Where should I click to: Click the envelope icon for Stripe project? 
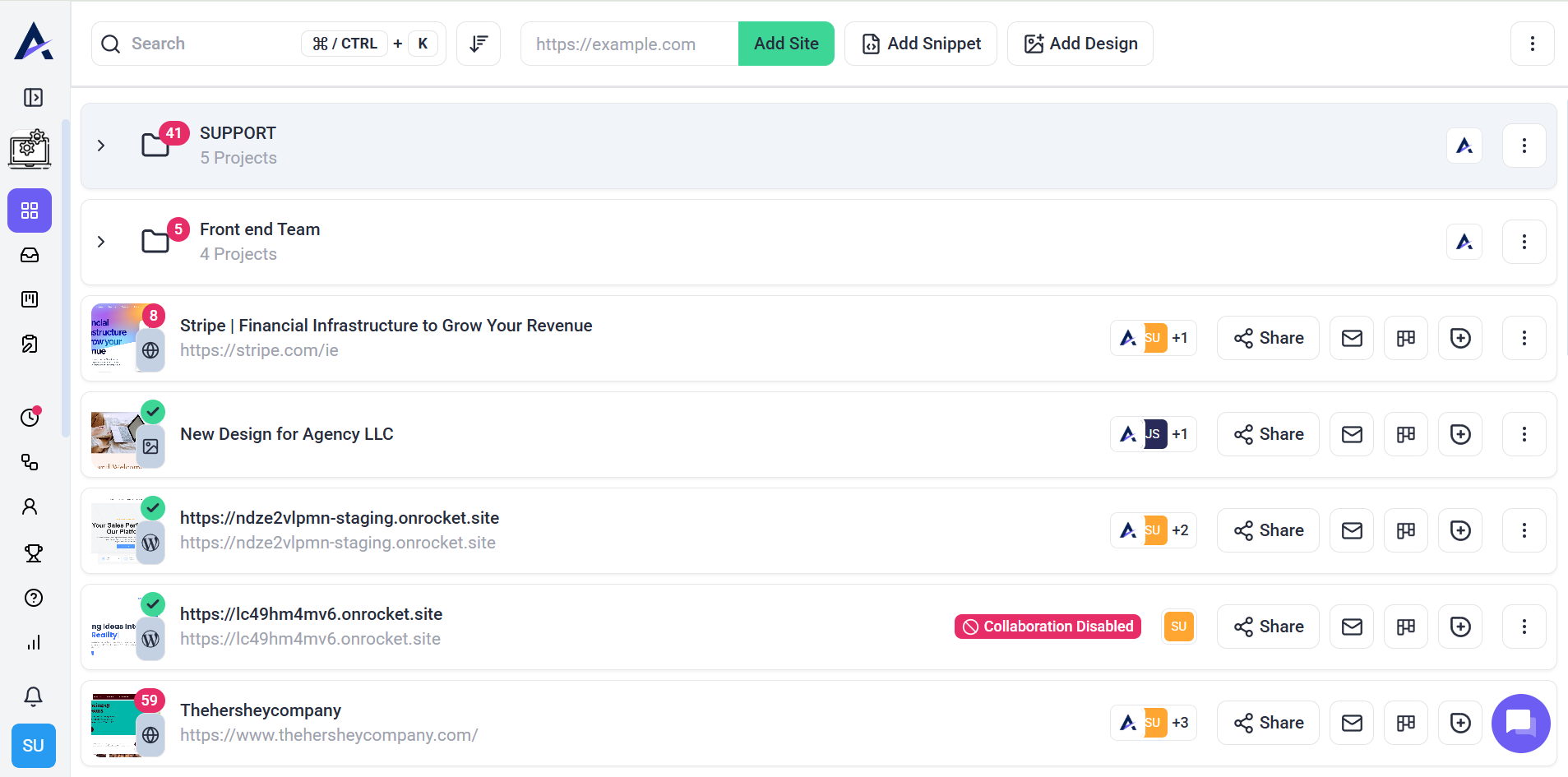click(x=1352, y=338)
